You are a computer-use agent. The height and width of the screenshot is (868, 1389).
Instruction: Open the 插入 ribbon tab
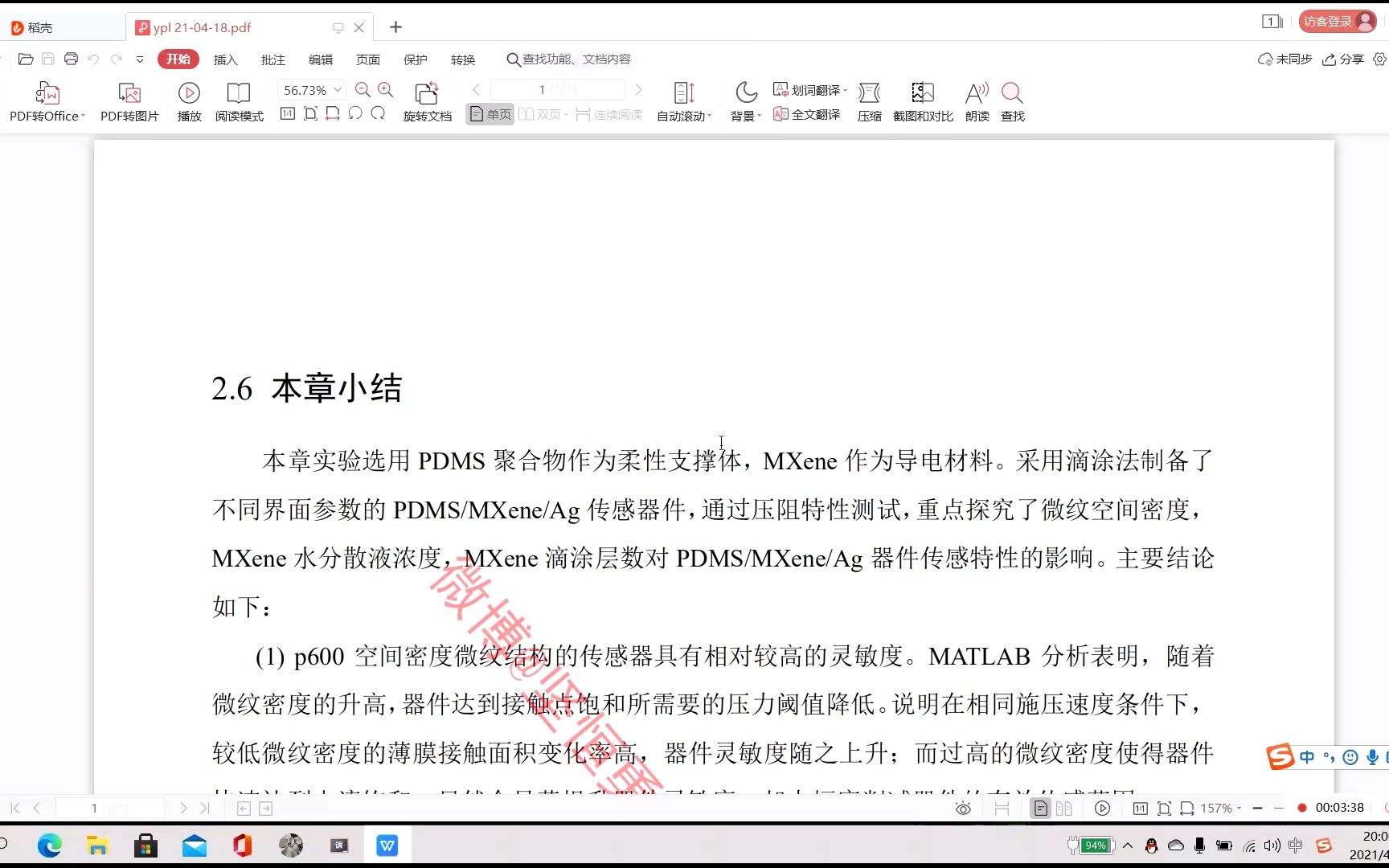[226, 60]
